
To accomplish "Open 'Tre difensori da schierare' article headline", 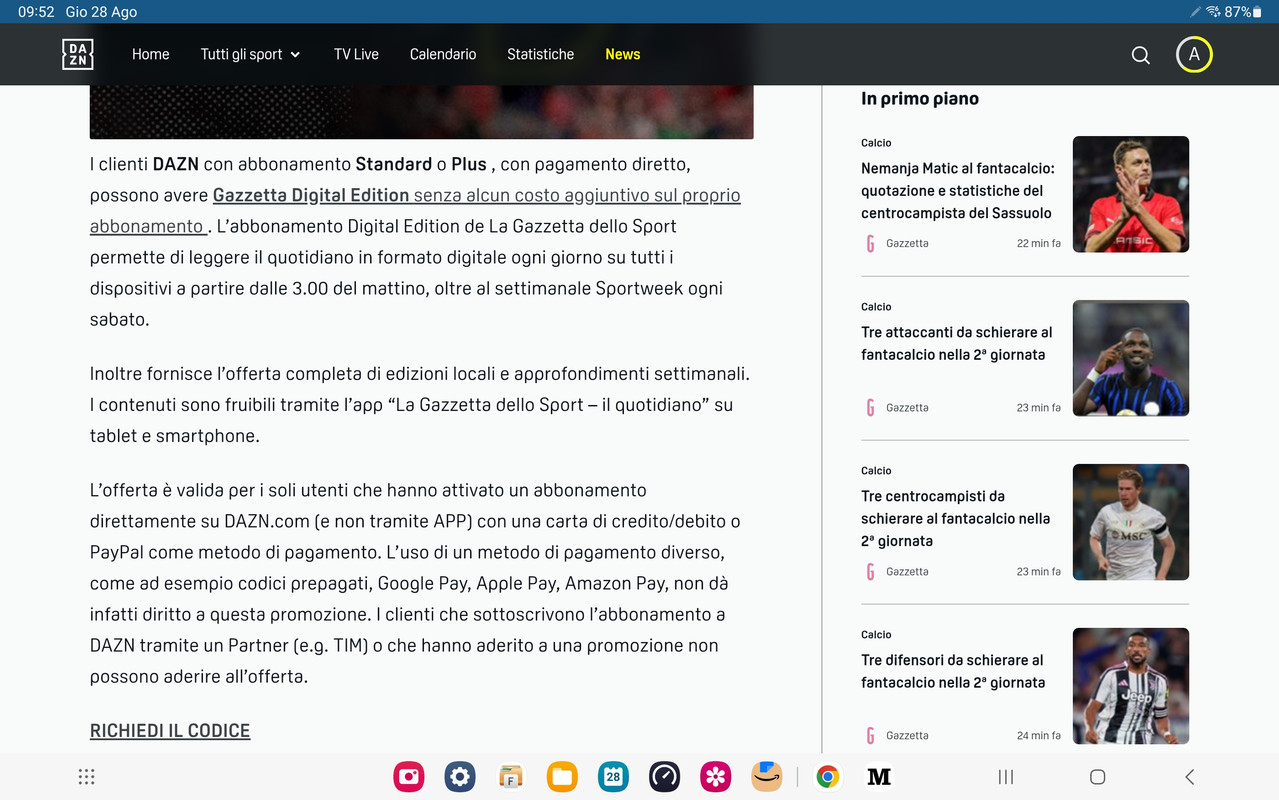I will coord(953,671).
